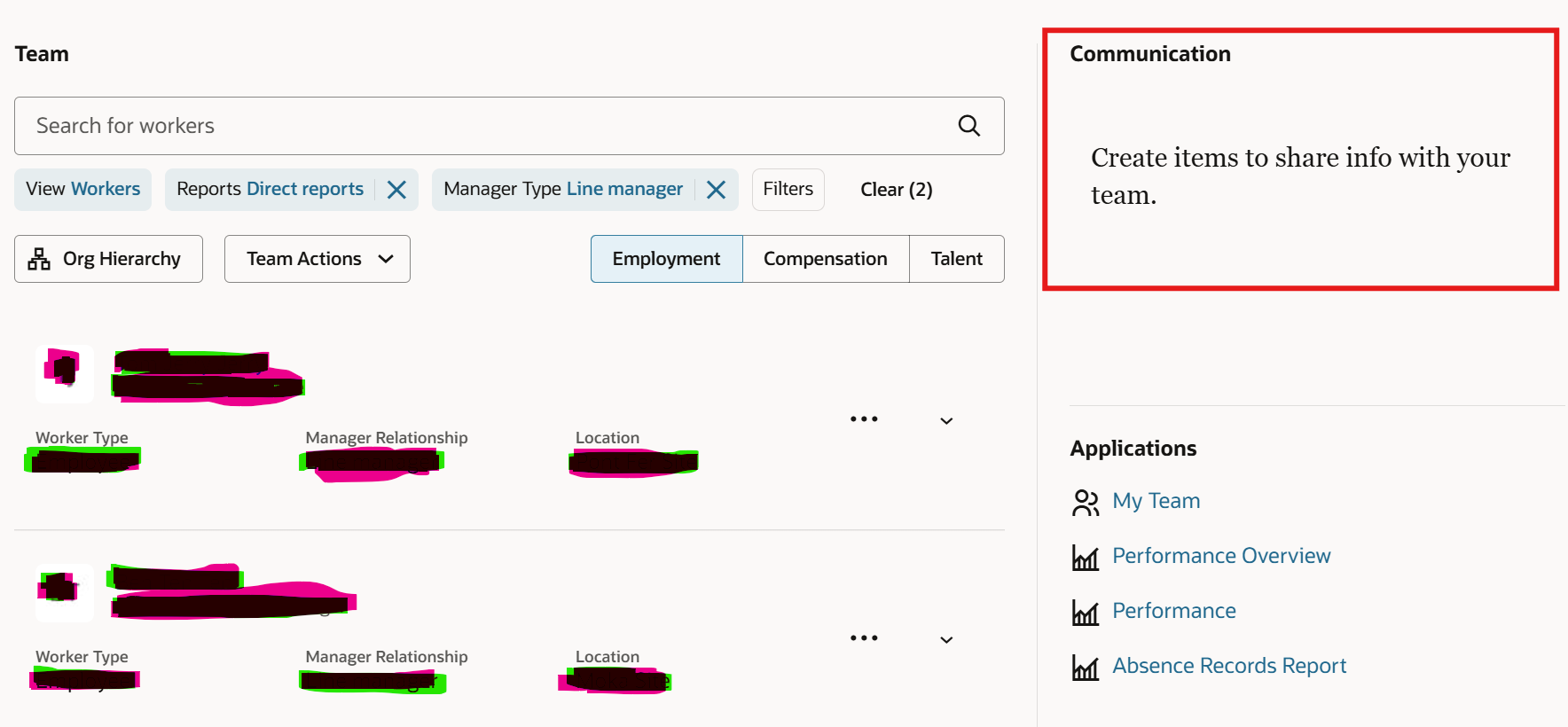Click the Team heading
The width and height of the screenshot is (1568, 727).
[x=42, y=54]
